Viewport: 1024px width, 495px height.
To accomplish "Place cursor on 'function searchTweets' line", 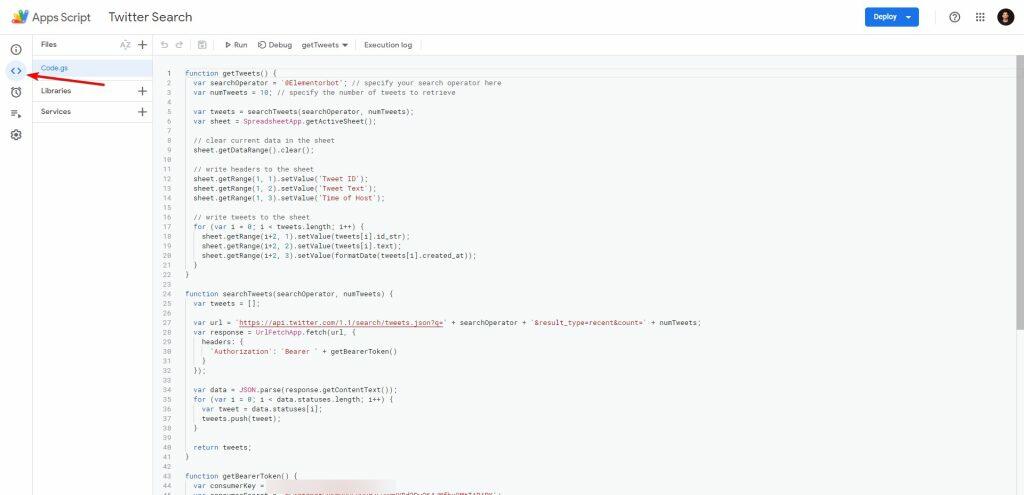I will click(289, 294).
